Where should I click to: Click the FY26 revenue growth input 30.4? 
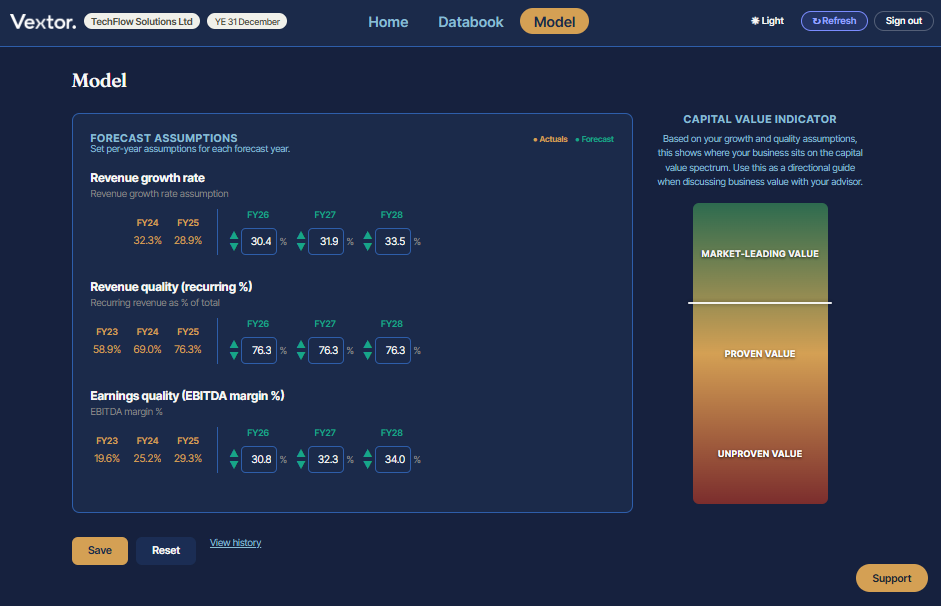[x=259, y=241]
